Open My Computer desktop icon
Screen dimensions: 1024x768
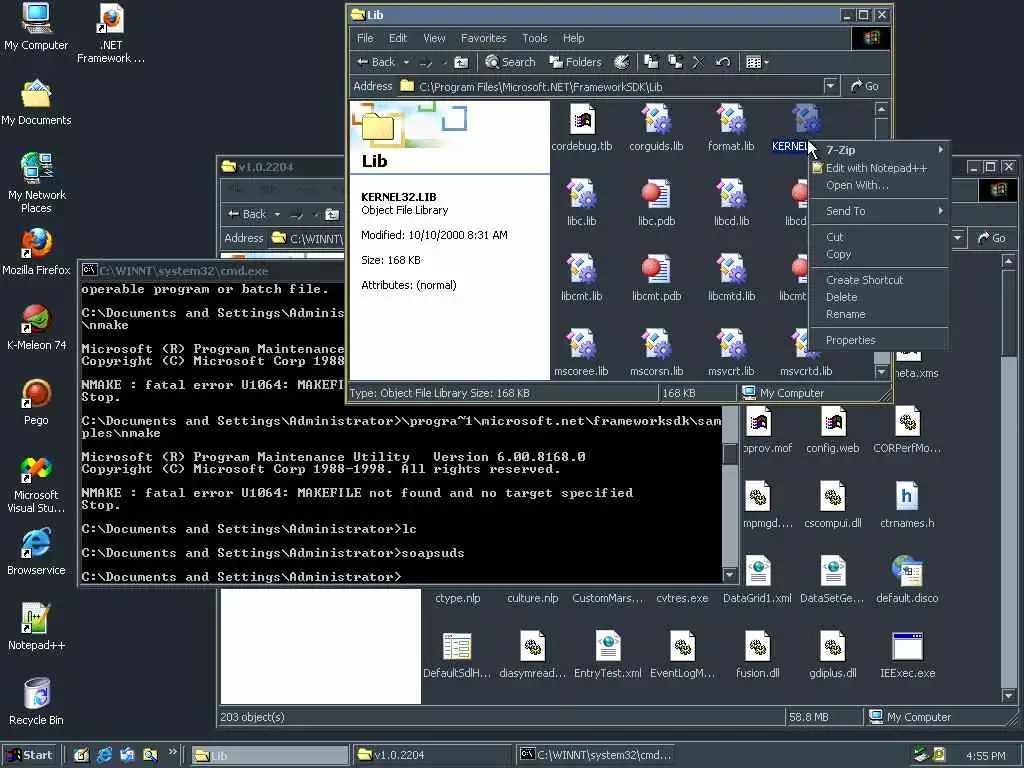(36, 27)
